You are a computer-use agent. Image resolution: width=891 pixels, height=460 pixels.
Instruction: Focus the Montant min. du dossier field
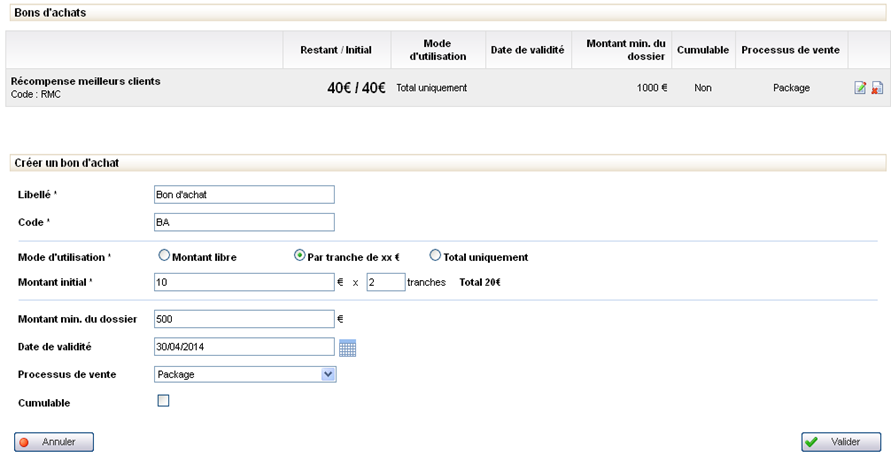(x=244, y=319)
